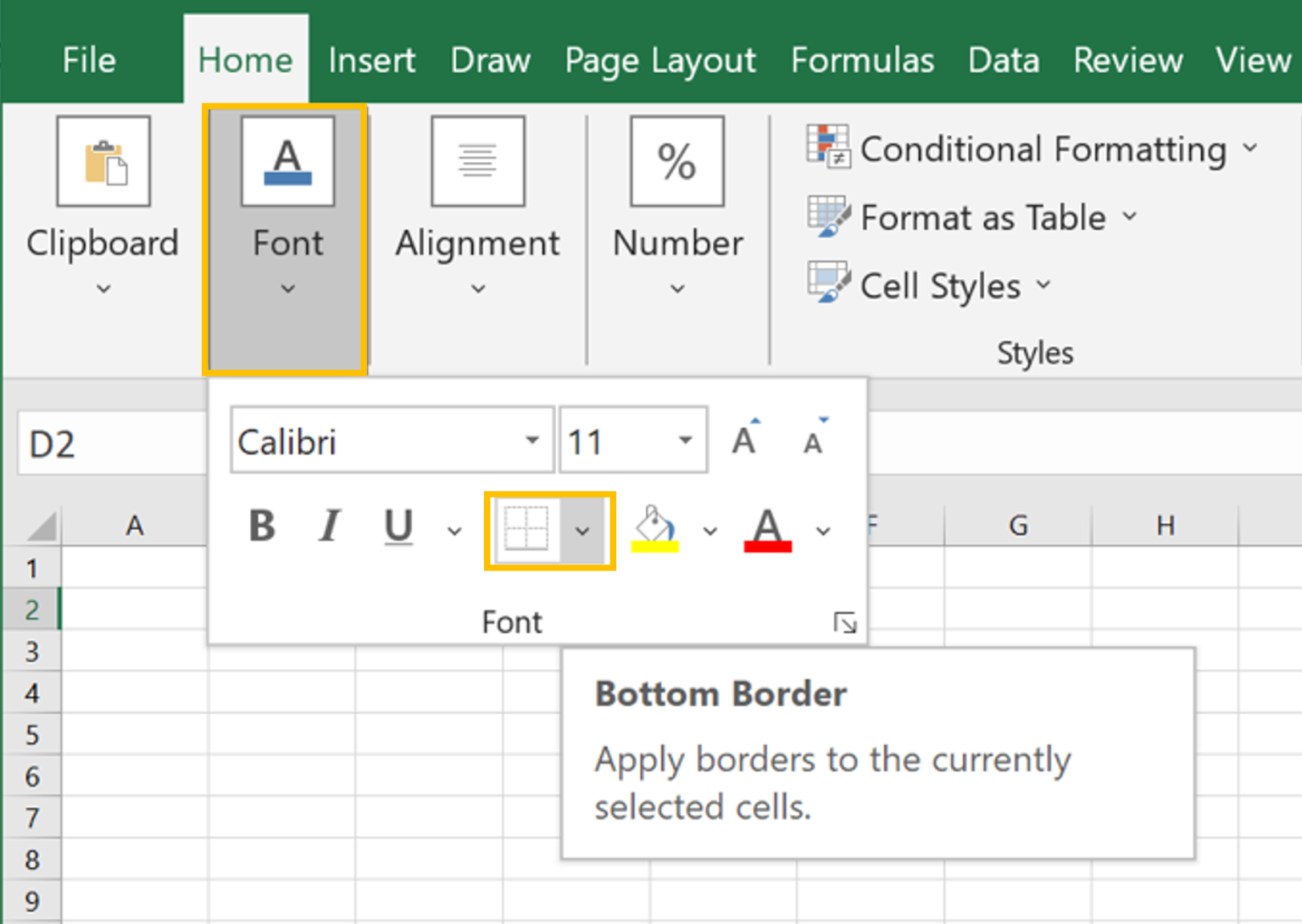Select row 5 header
The height and width of the screenshot is (924, 1302).
click(31, 734)
